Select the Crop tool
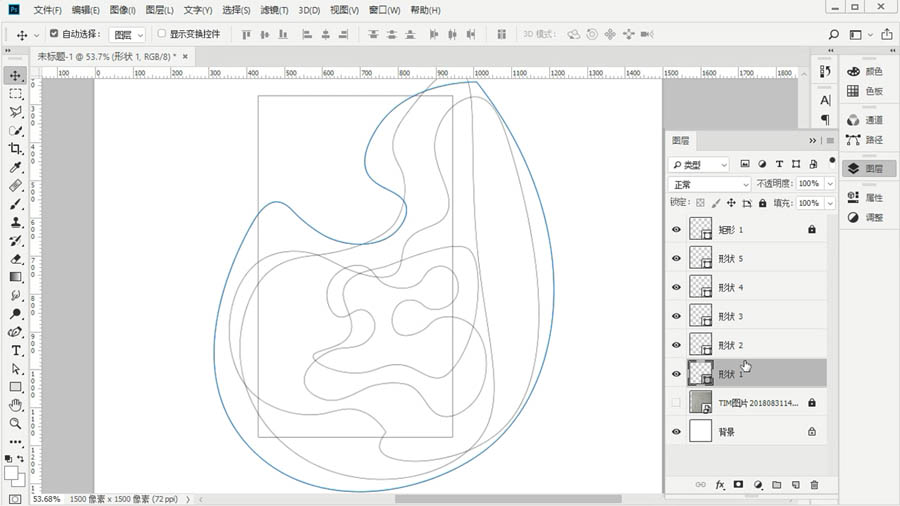Viewport: 900px width, 506px height. [16, 149]
